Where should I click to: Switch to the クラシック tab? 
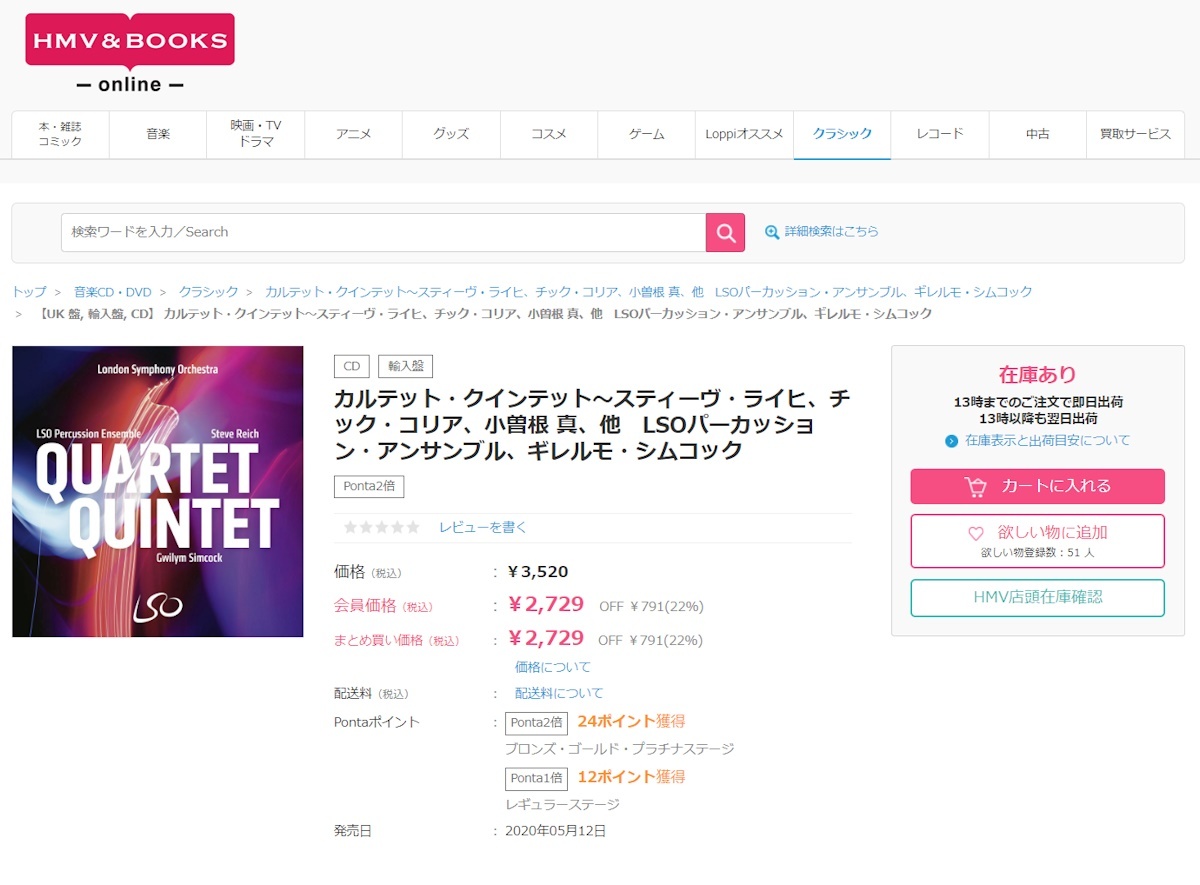tap(841, 134)
